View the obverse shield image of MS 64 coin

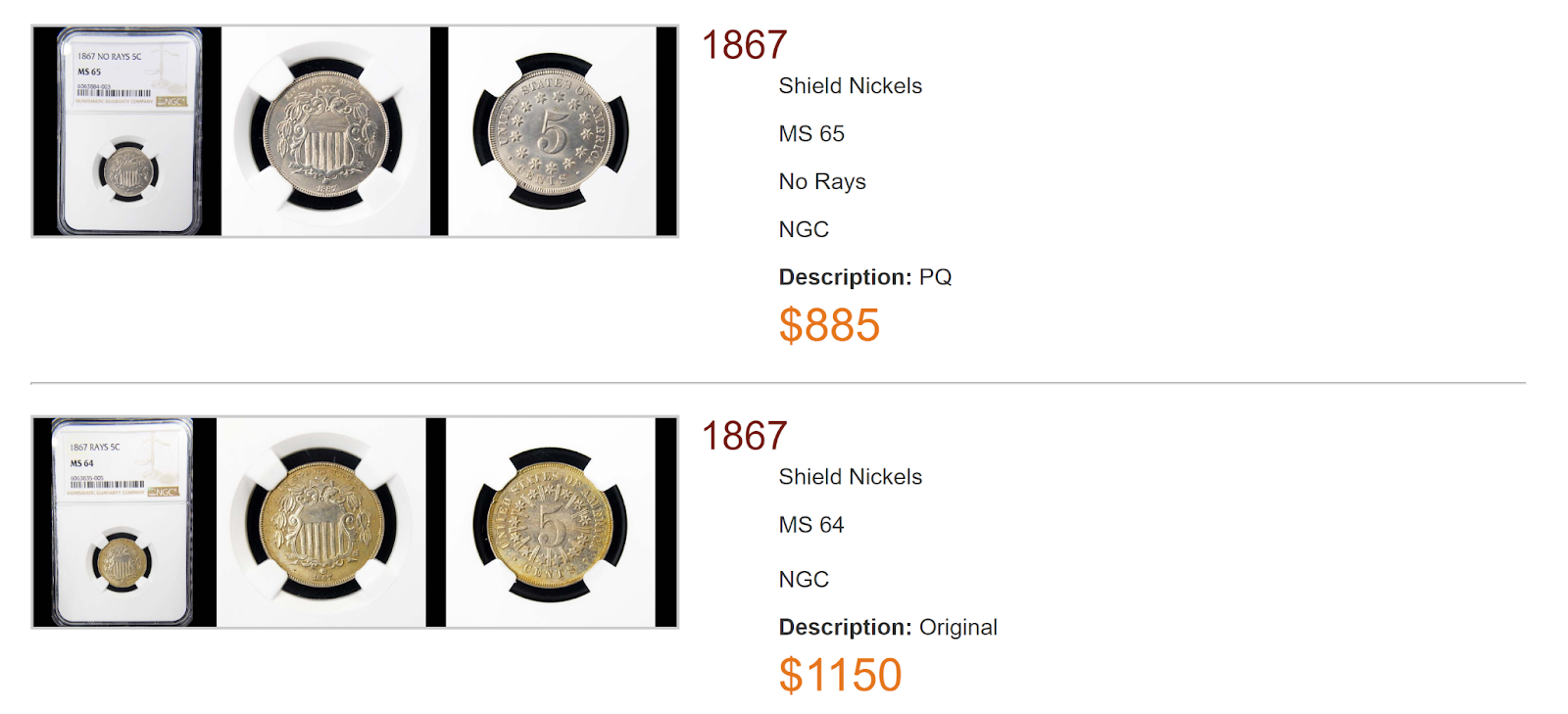(x=321, y=522)
